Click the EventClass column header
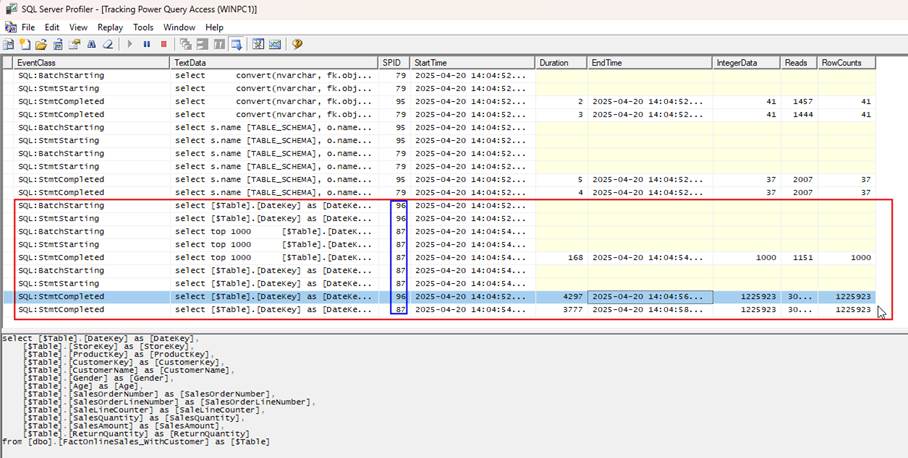Viewport: 908px width, 458px height. 91,63
